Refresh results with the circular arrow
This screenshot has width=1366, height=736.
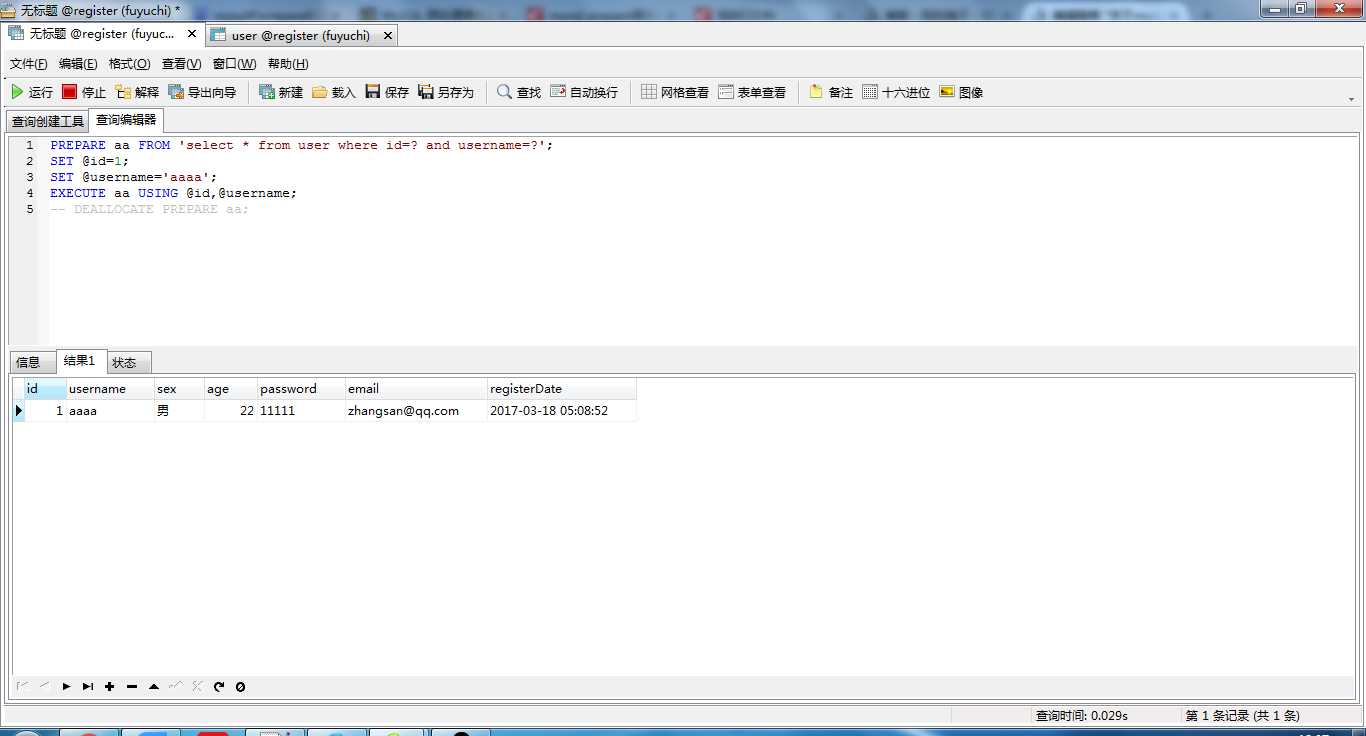click(219, 687)
